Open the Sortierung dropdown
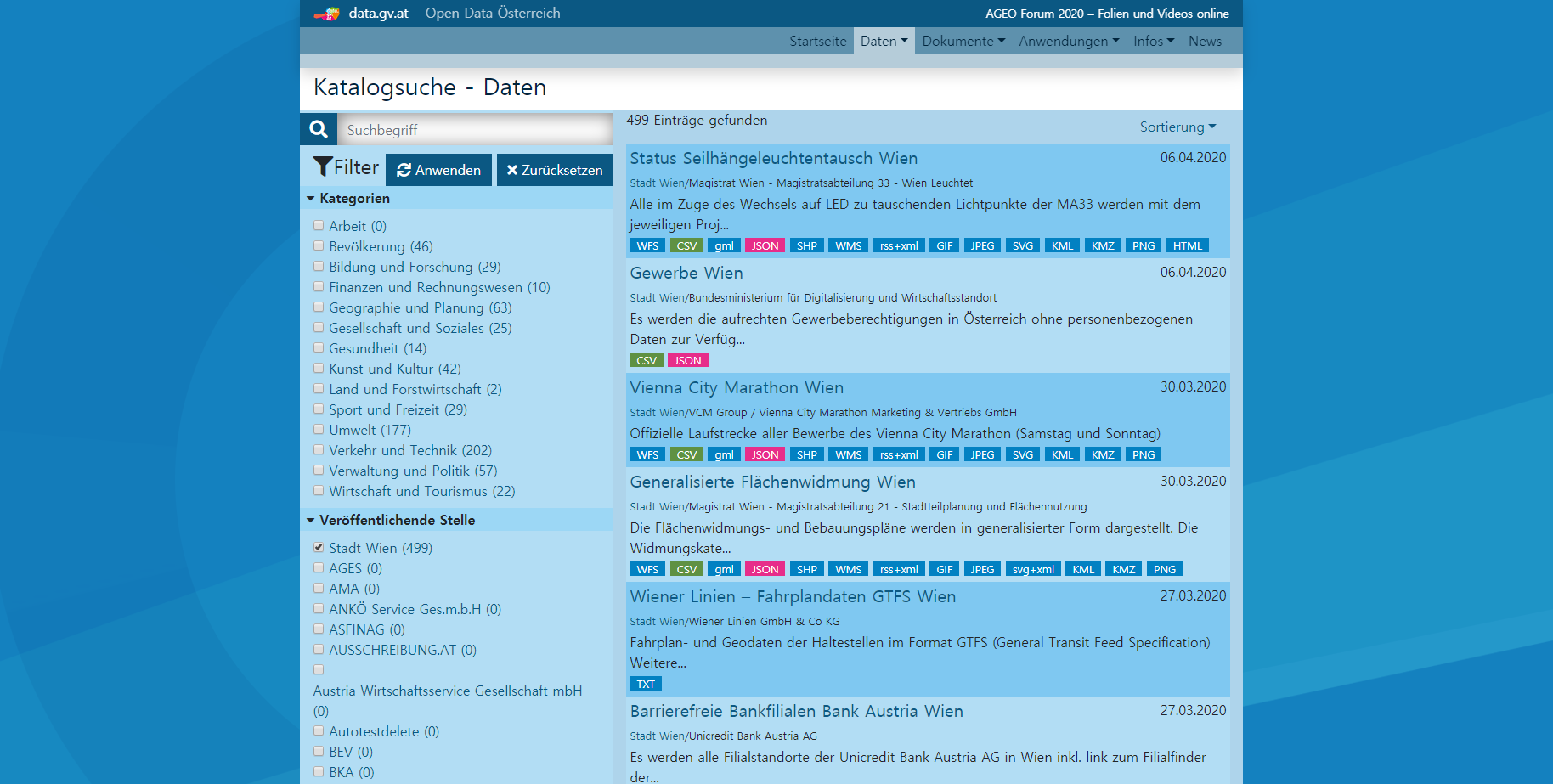This screenshot has height=784, width=1553. [1177, 127]
